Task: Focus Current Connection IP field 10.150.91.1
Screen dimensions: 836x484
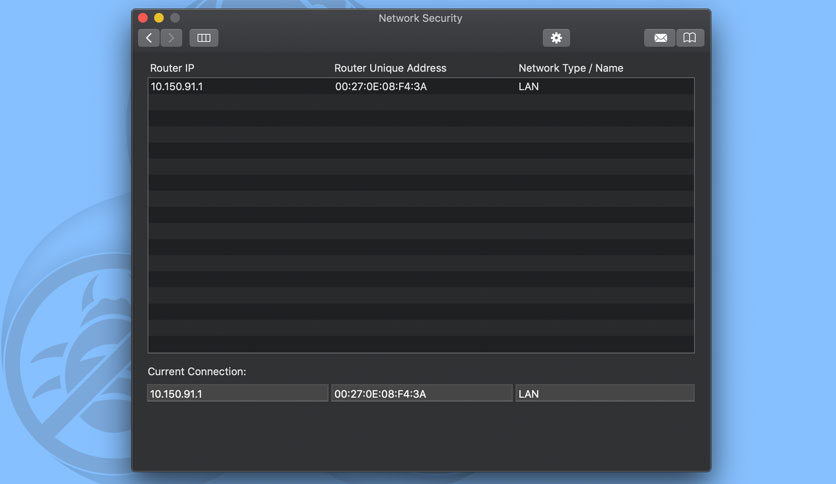Action: click(238, 393)
